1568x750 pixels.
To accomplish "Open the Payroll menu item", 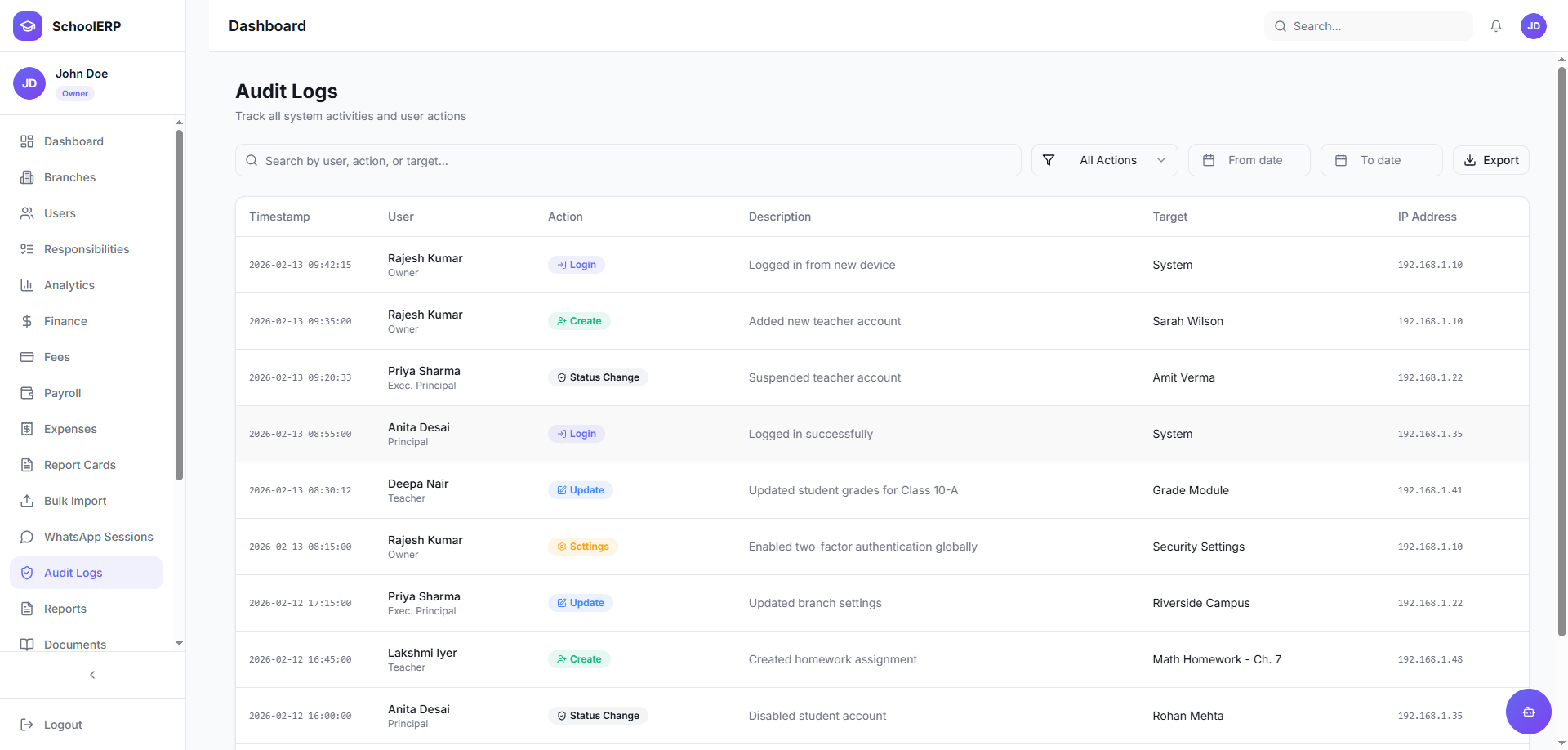I will 87,393.
